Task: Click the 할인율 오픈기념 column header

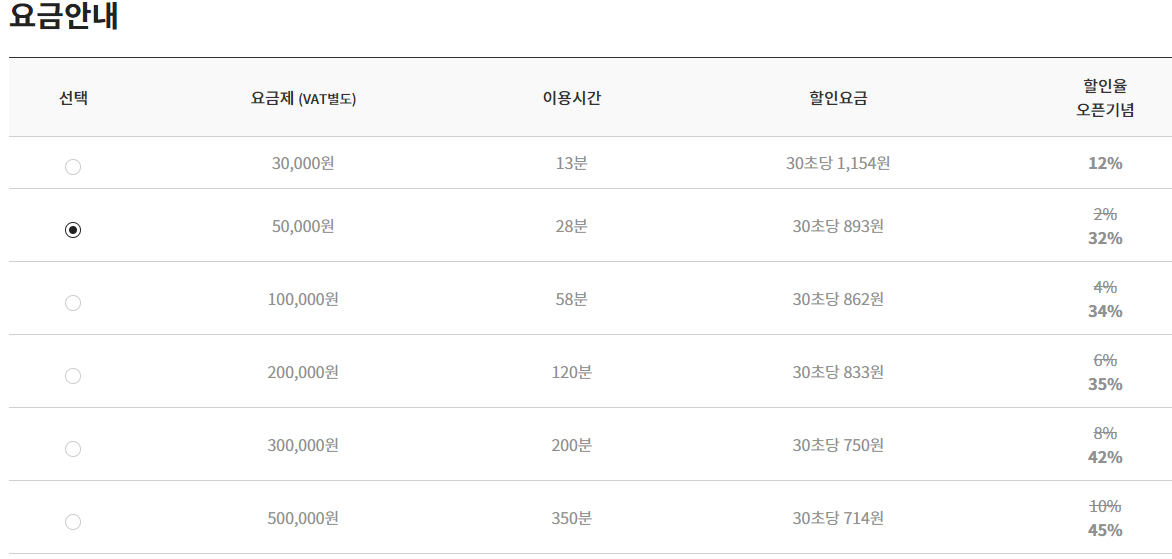Action: click(x=1105, y=98)
